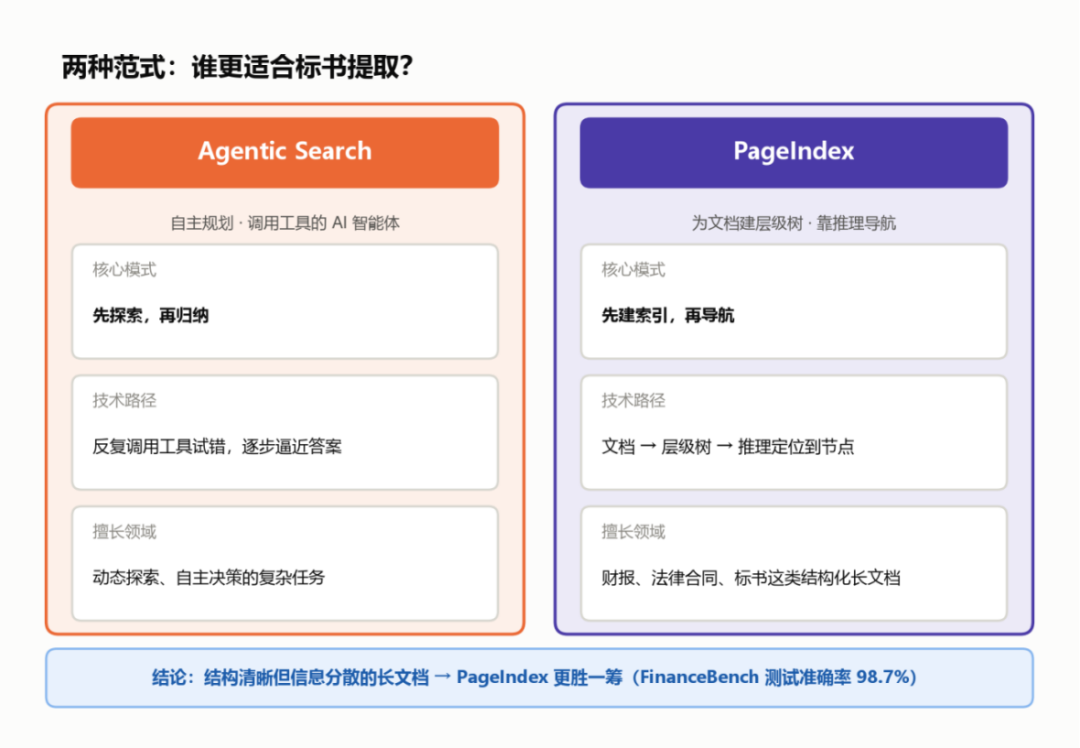Click the purple 'PageIndex' header
Screen dimensions: 1080x748
[793, 152]
